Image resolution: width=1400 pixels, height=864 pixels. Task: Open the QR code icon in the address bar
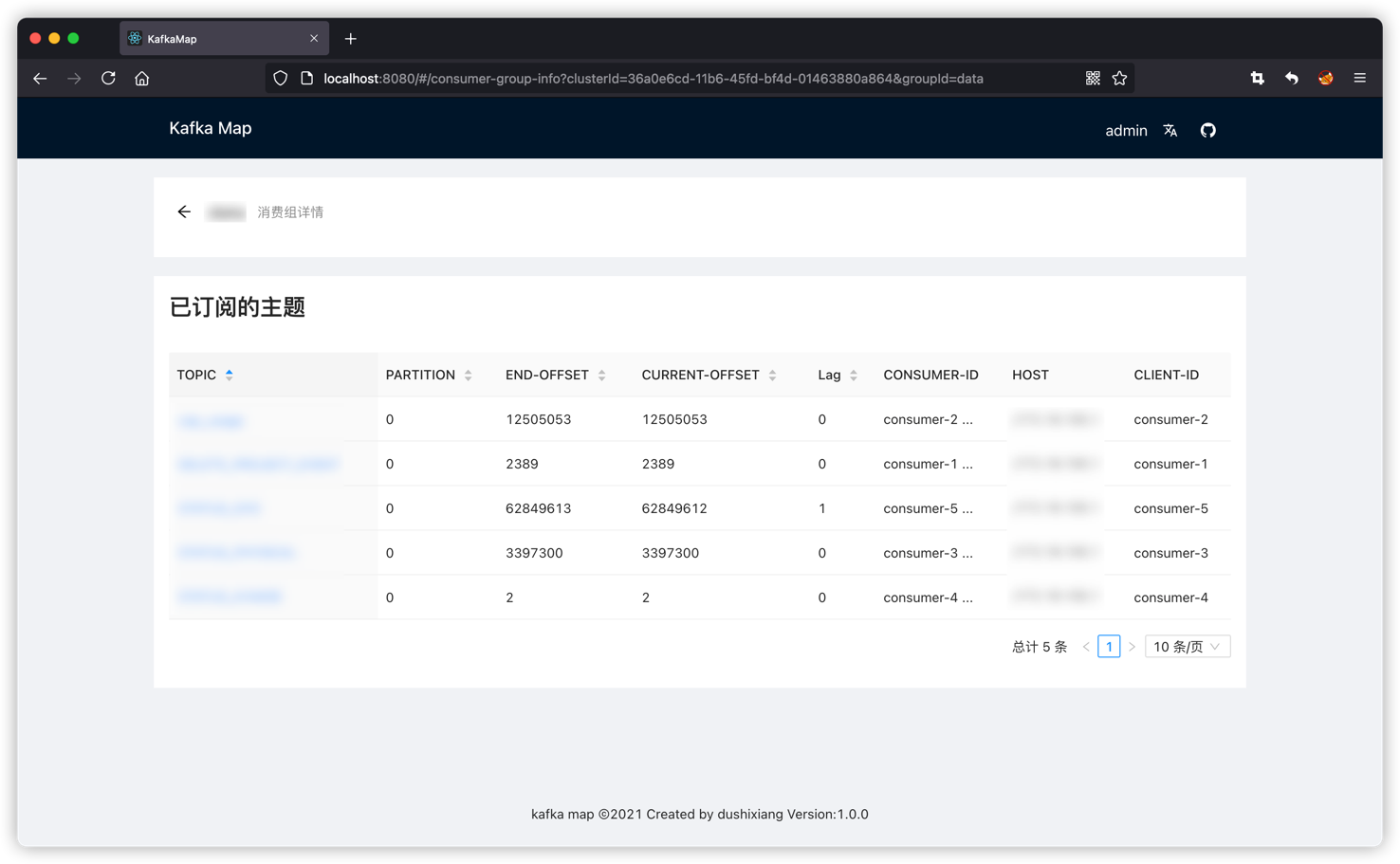pos(1092,78)
